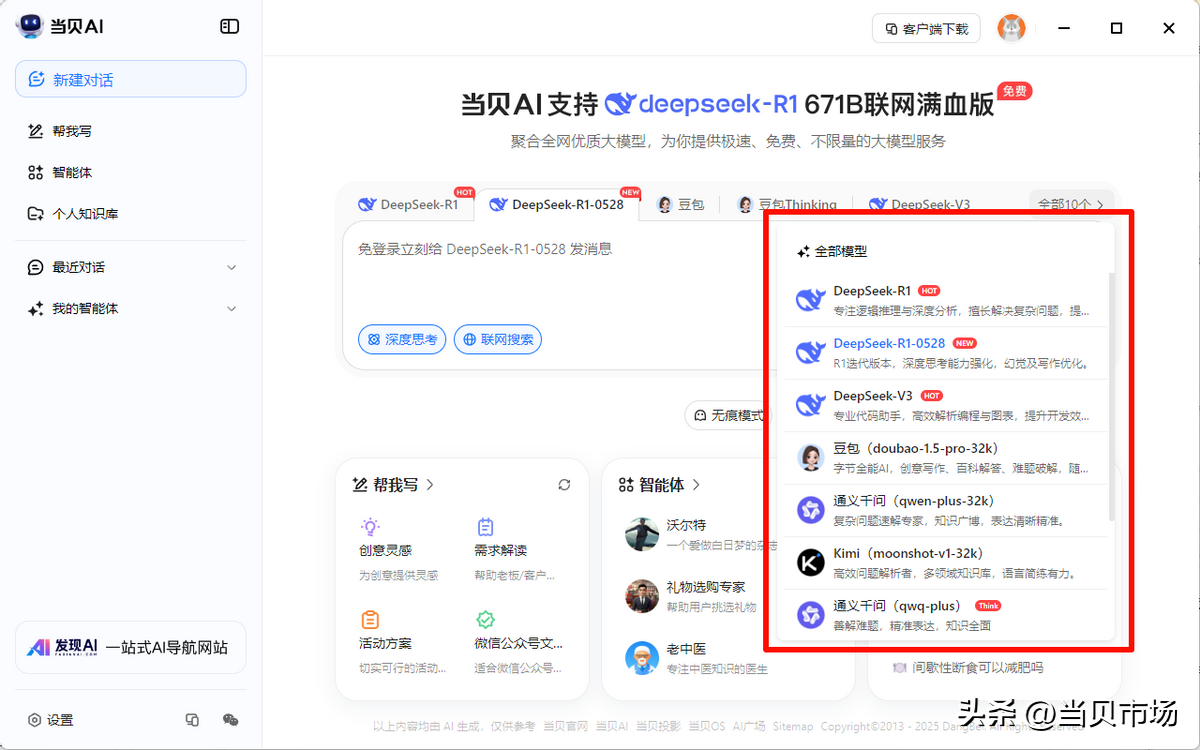This screenshot has height=750, width=1200.
Task: Open the user avatar menu
Action: pos(1012,28)
